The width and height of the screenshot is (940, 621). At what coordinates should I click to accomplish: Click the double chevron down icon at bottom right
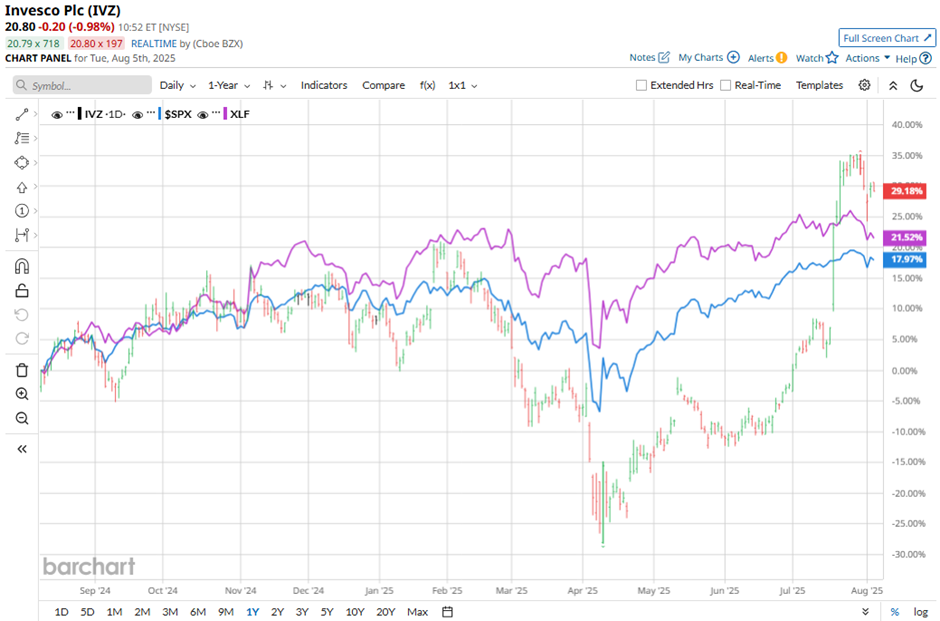coord(865,611)
